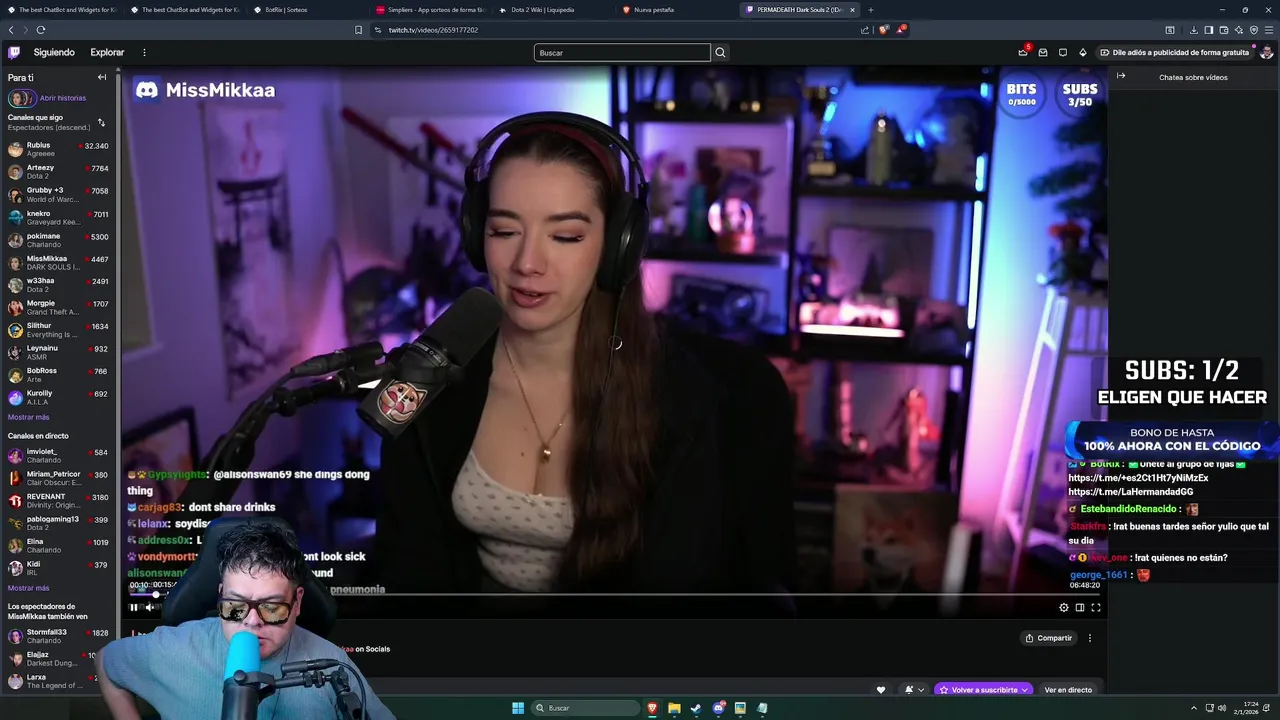
Task: Open a new browser tab
Action: (x=870, y=10)
